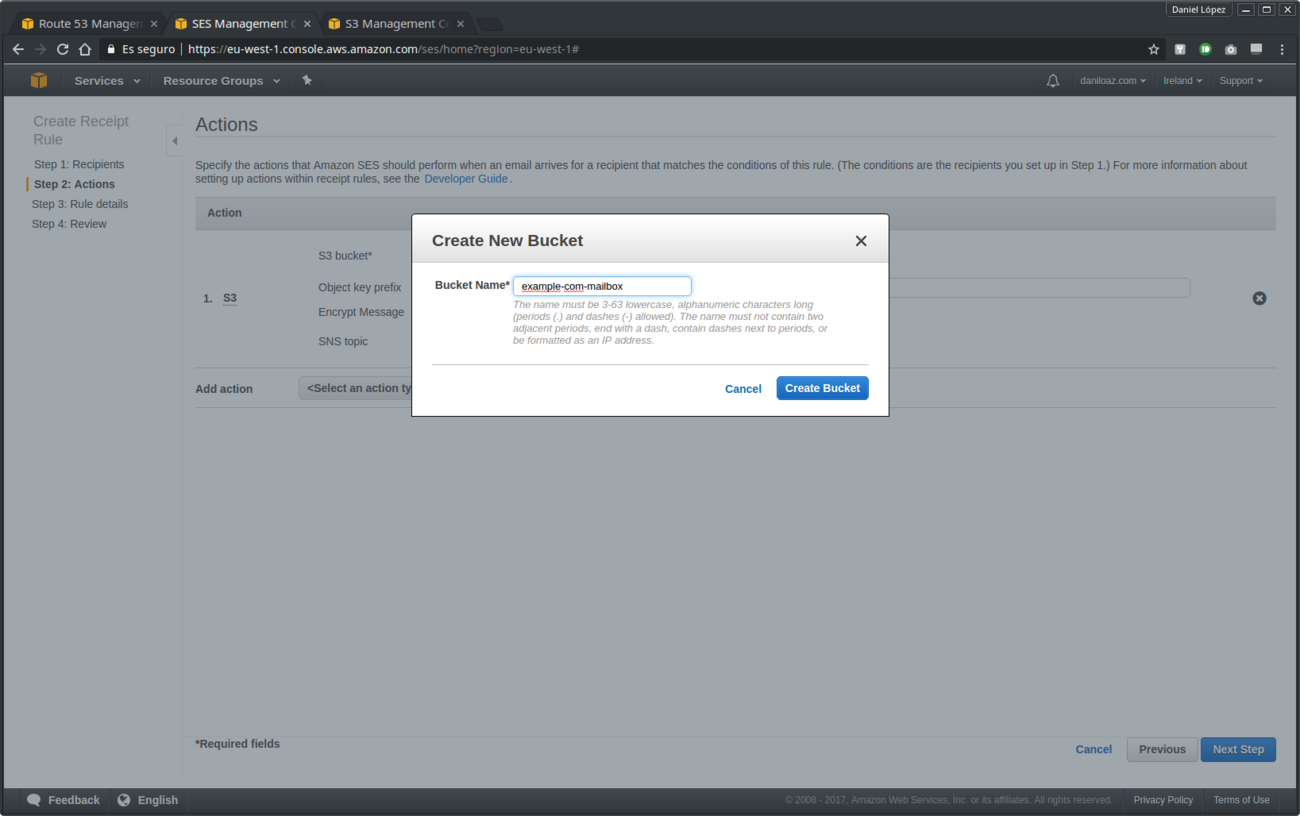
Task: Open Chrome three-dot menu
Action: tap(1282, 49)
